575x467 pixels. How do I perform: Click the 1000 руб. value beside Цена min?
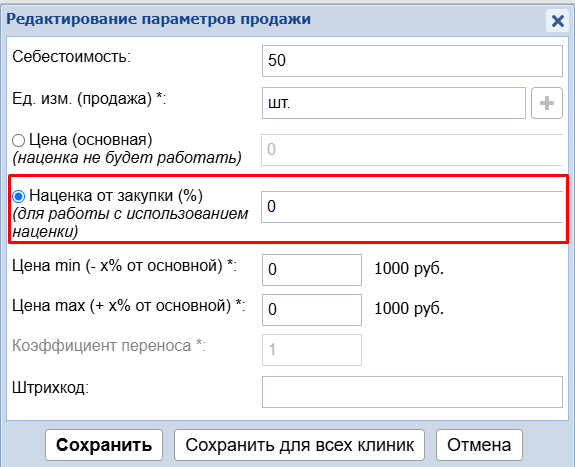[x=409, y=269]
